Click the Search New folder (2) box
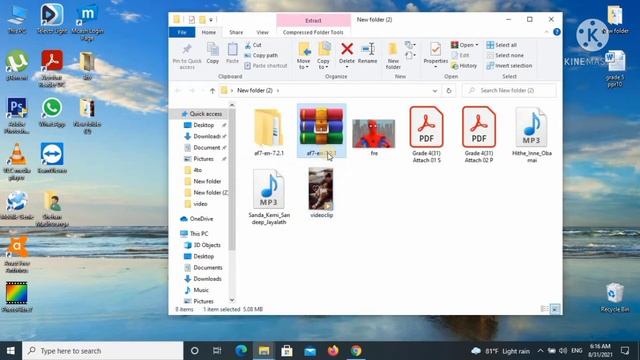The image size is (640, 360). 509,91
